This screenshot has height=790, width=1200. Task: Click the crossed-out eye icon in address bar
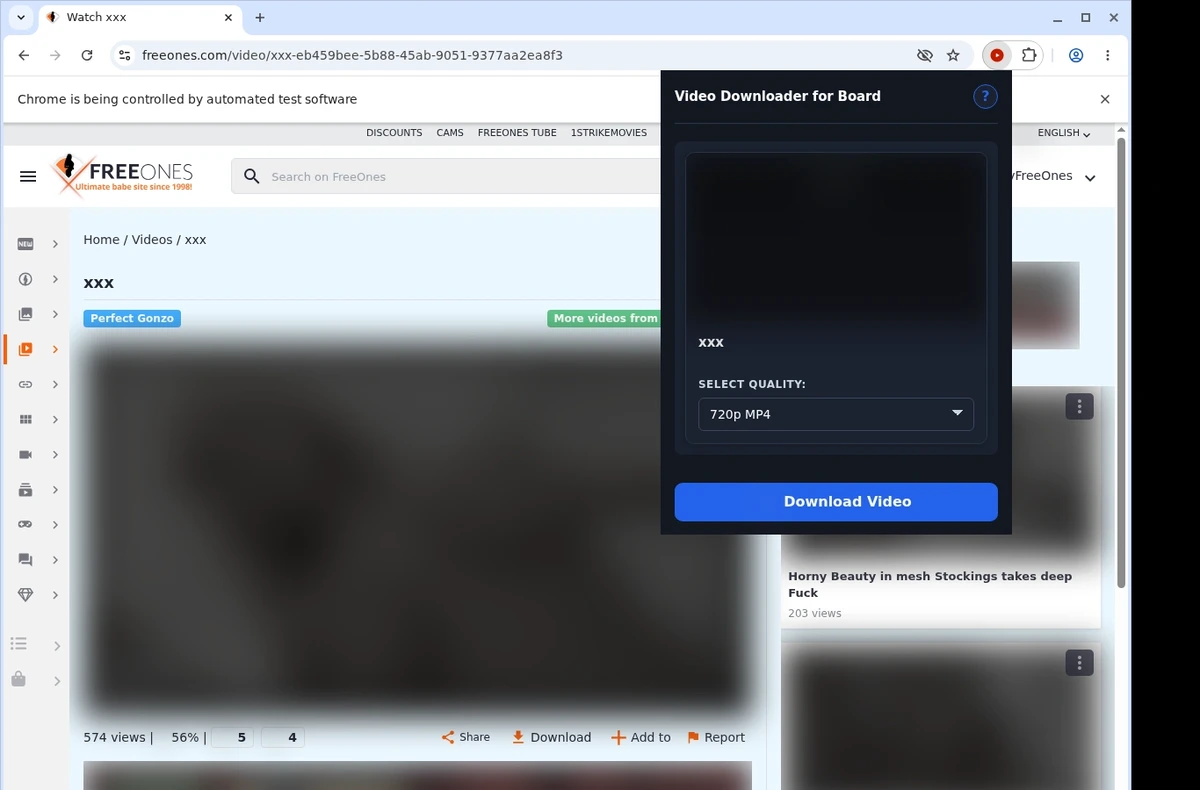(925, 56)
